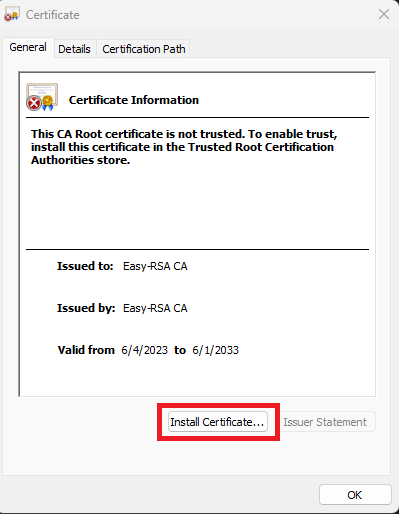The height and width of the screenshot is (514, 399).
Task: Click the Issued to label
Action: tap(85, 266)
